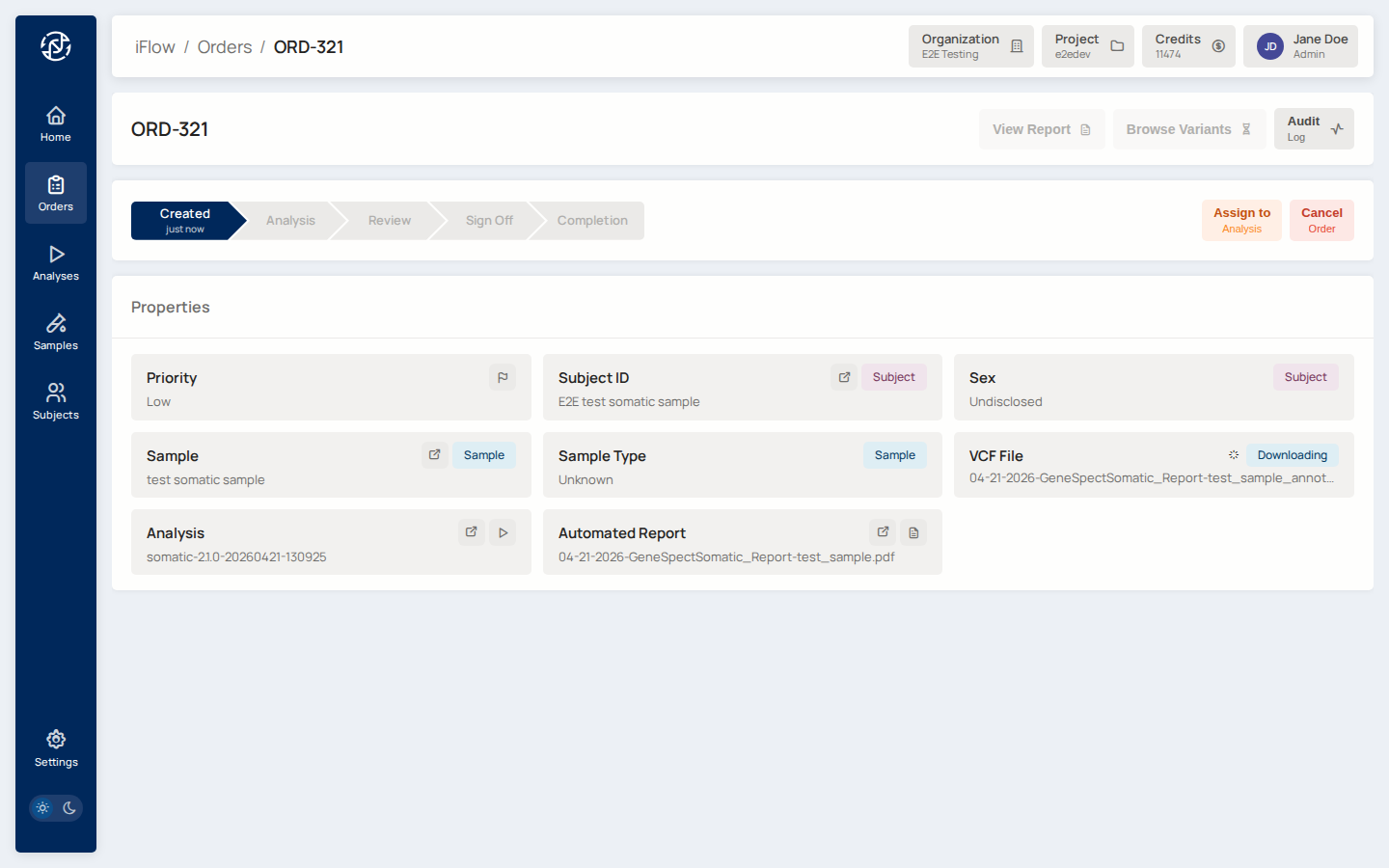The image size is (1389, 868).
Task: Open the Organization E2E Testing selector
Action: click(970, 46)
